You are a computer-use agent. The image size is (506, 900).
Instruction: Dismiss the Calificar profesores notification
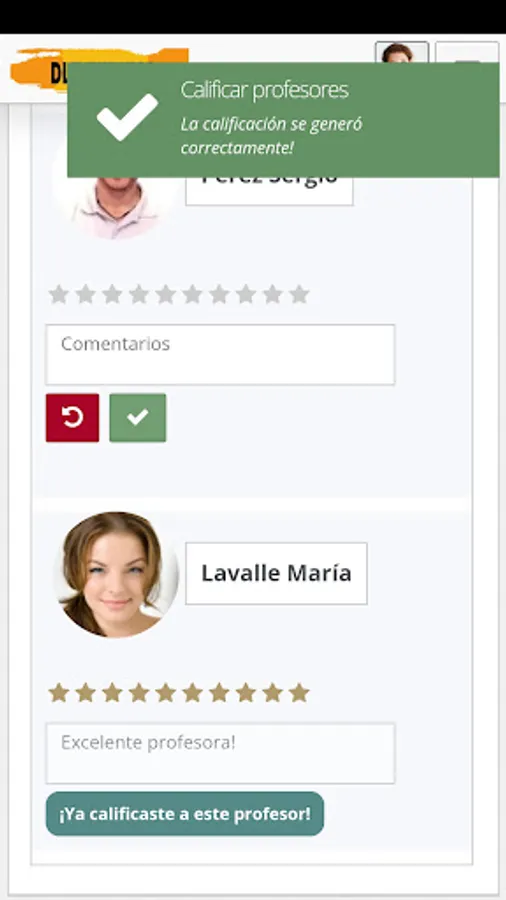[x=283, y=120]
